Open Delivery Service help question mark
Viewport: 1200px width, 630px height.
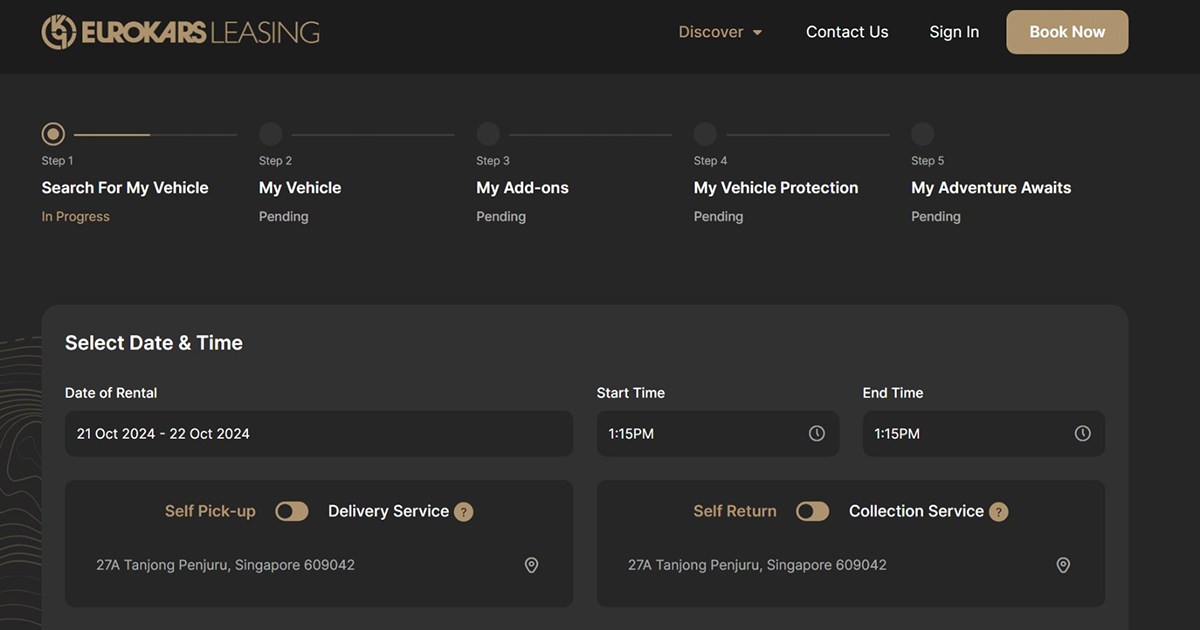coord(463,512)
